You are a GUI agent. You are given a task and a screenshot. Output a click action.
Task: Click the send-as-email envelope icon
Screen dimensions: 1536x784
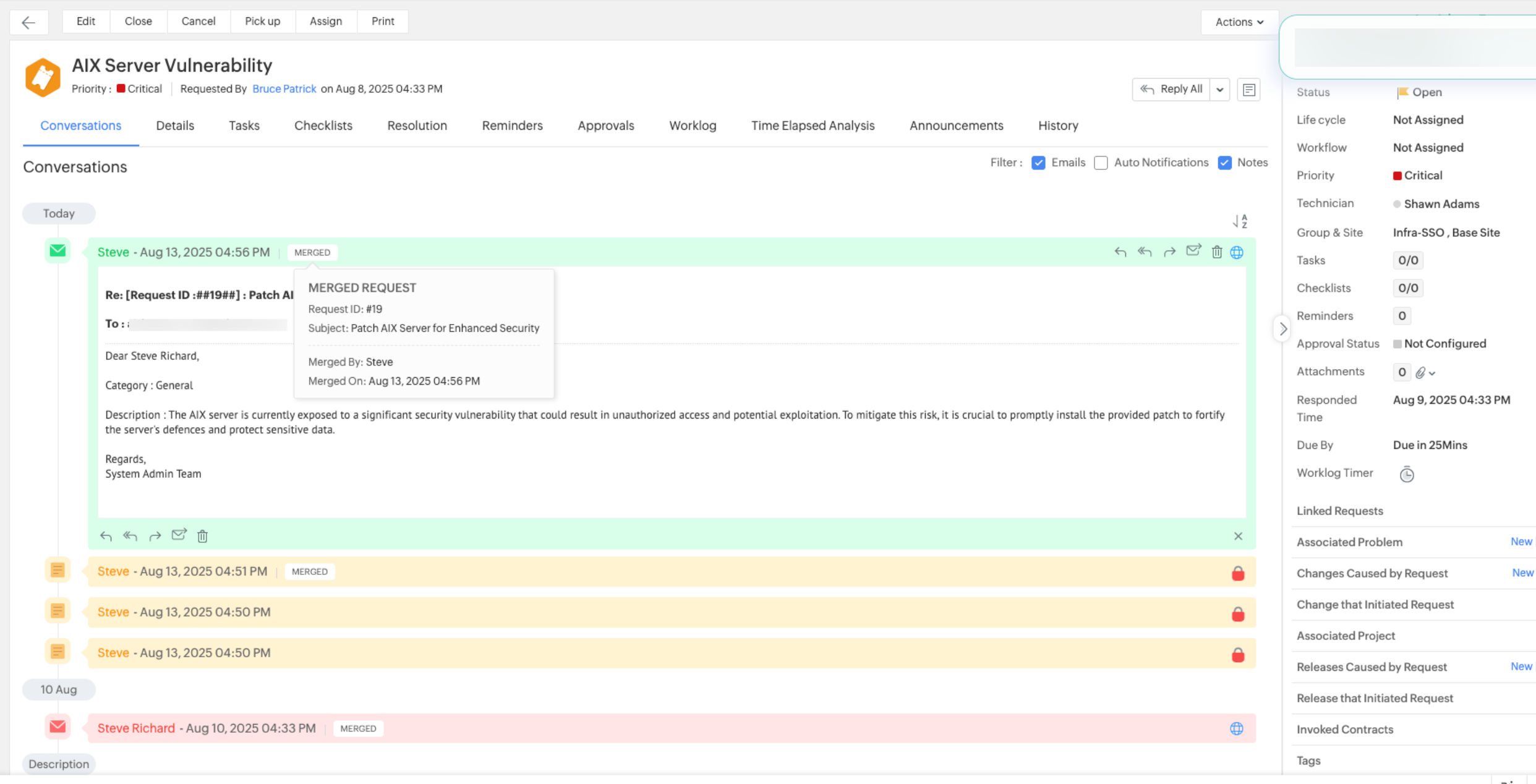click(x=1193, y=252)
